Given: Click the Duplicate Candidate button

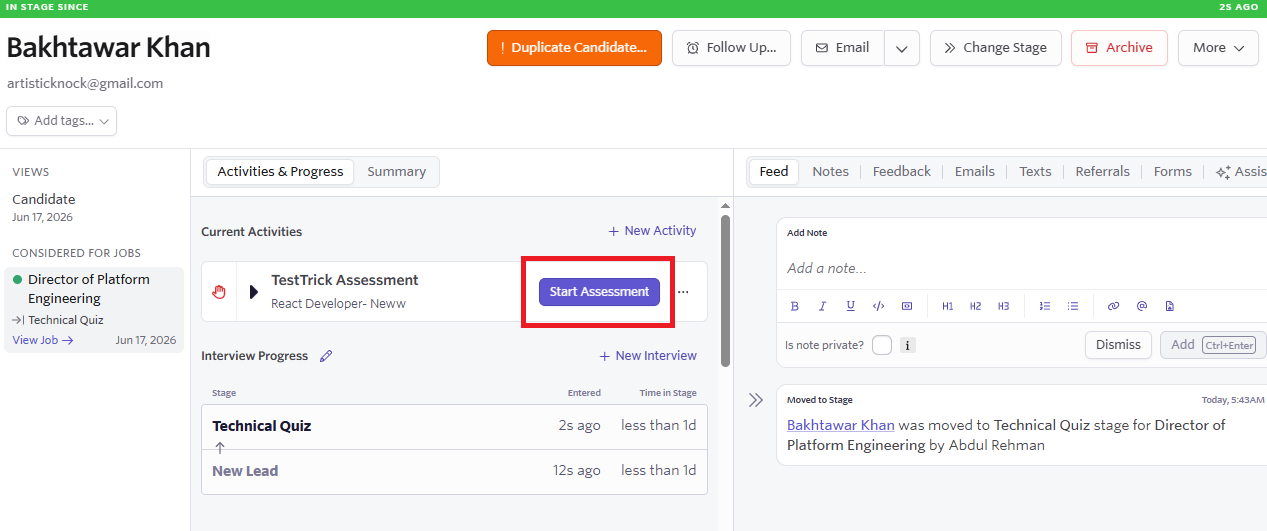Looking at the screenshot, I should point(574,48).
